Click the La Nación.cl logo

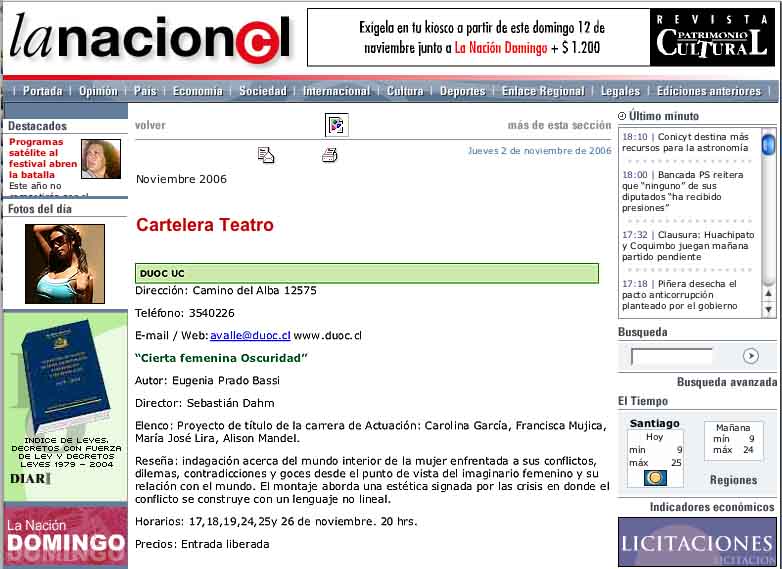[x=149, y=37]
